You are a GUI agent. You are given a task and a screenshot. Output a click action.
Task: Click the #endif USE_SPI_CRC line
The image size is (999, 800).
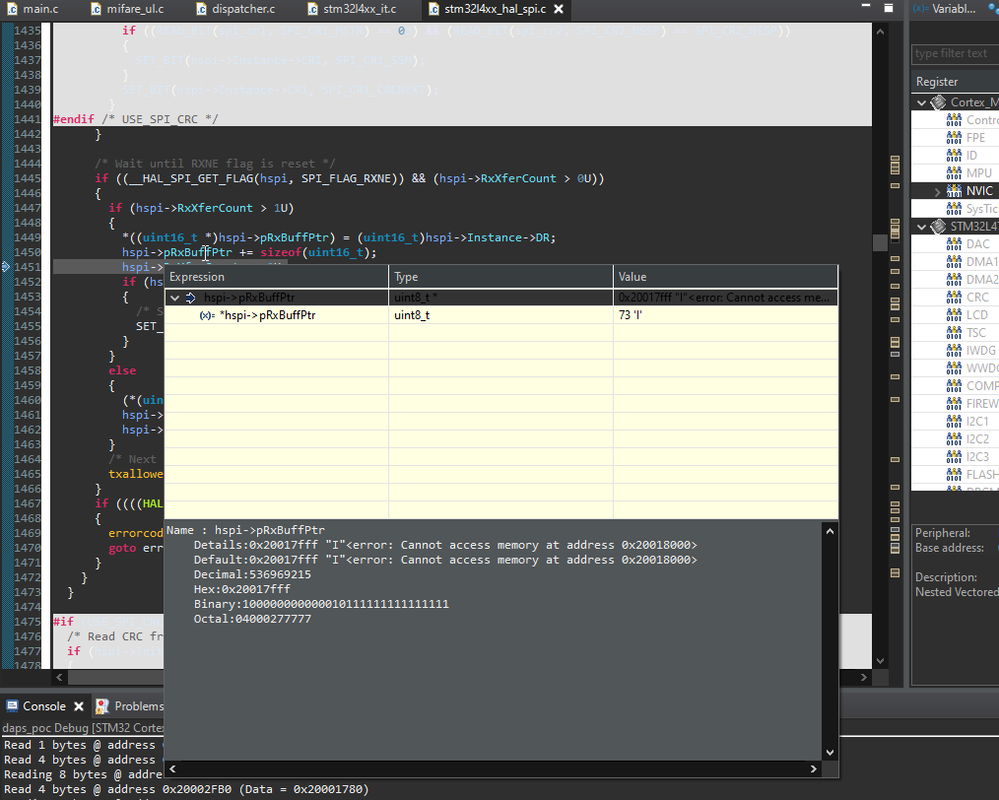coord(136,119)
